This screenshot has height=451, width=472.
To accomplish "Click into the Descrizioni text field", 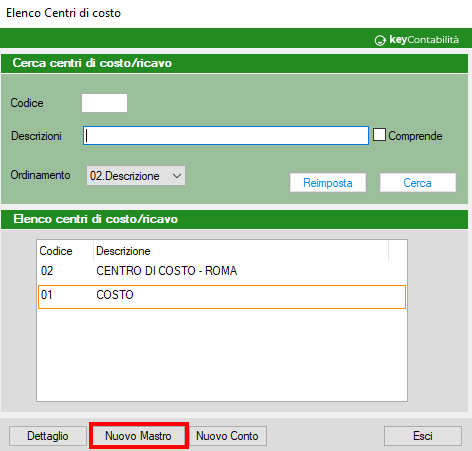I will (226, 135).
